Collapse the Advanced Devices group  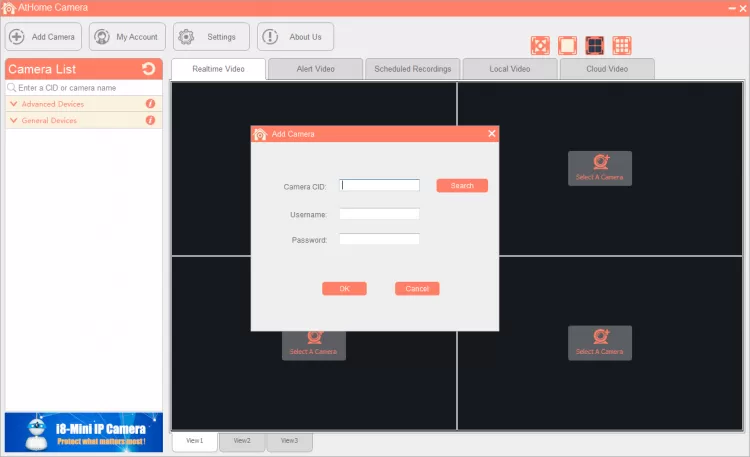point(13,104)
